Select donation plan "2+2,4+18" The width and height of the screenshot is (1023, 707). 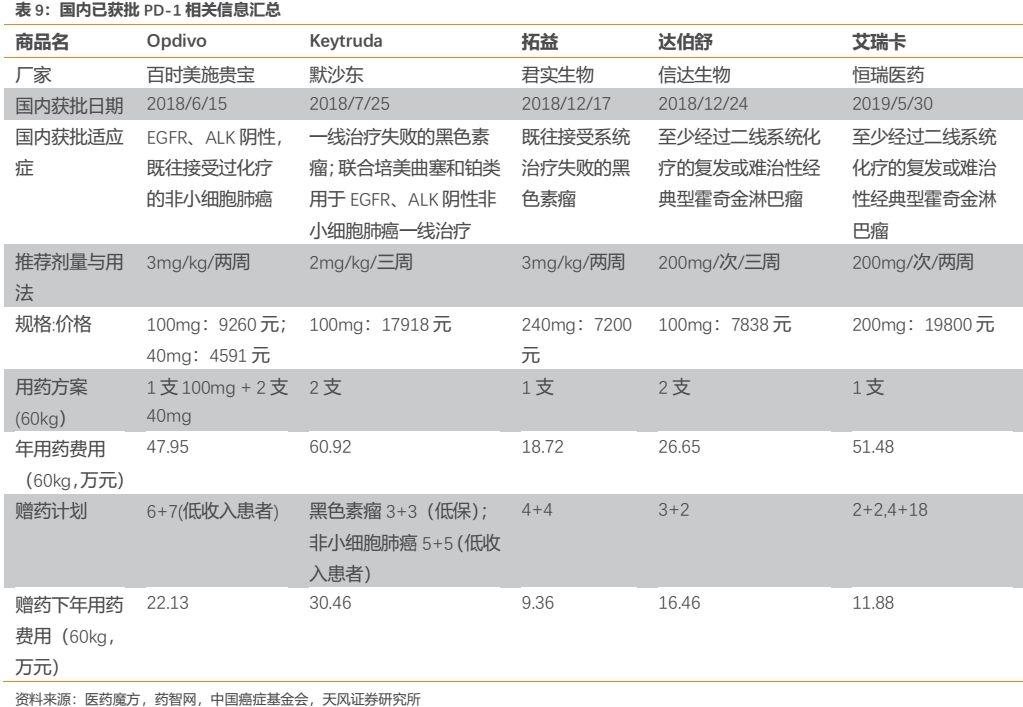coord(890,509)
